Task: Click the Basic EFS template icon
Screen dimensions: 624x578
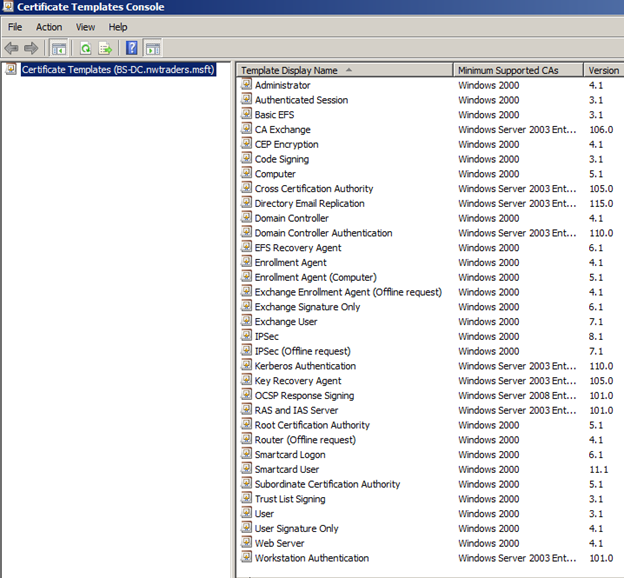Action: (247, 113)
